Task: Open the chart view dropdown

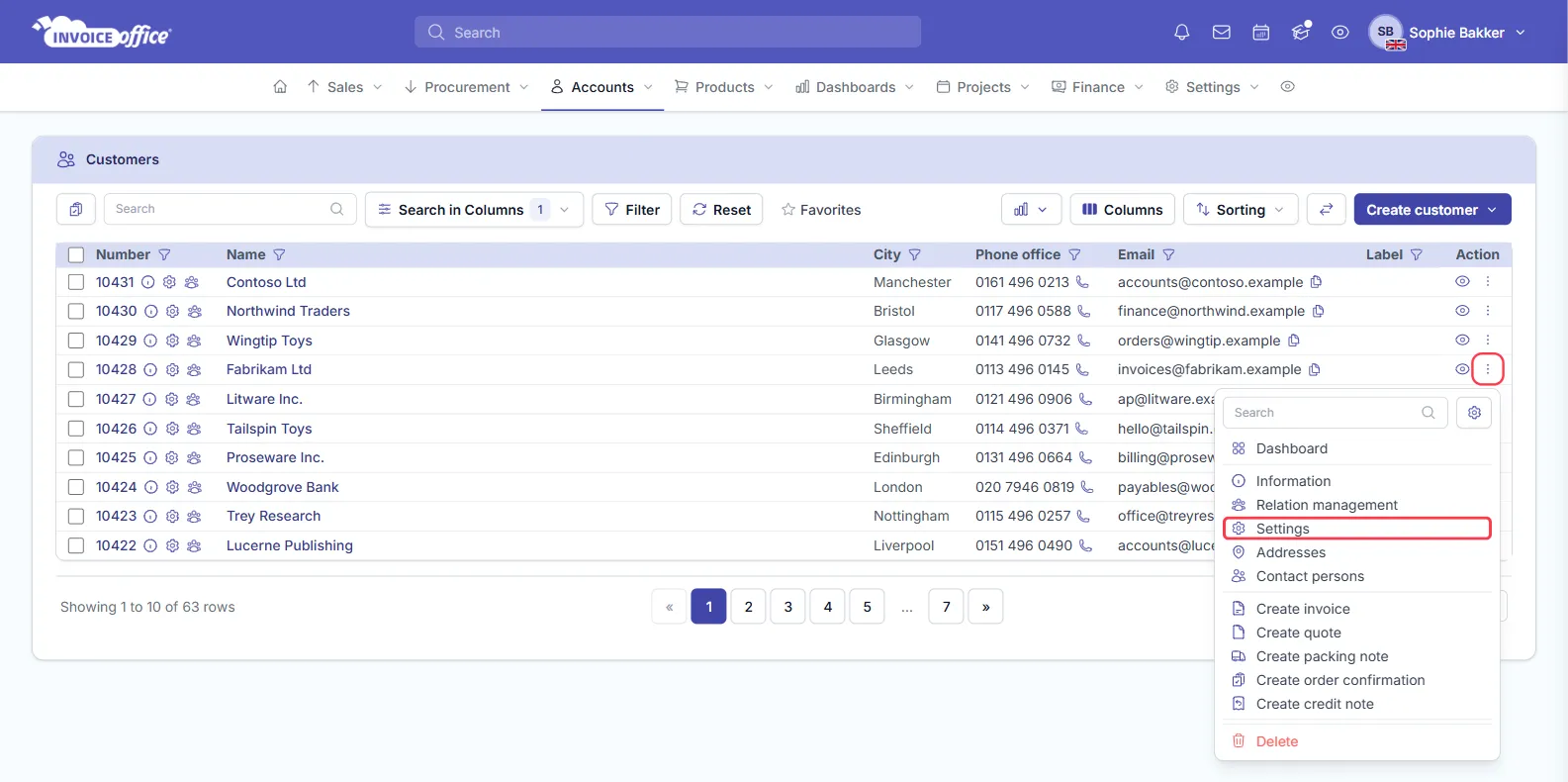Action: click(x=1031, y=209)
